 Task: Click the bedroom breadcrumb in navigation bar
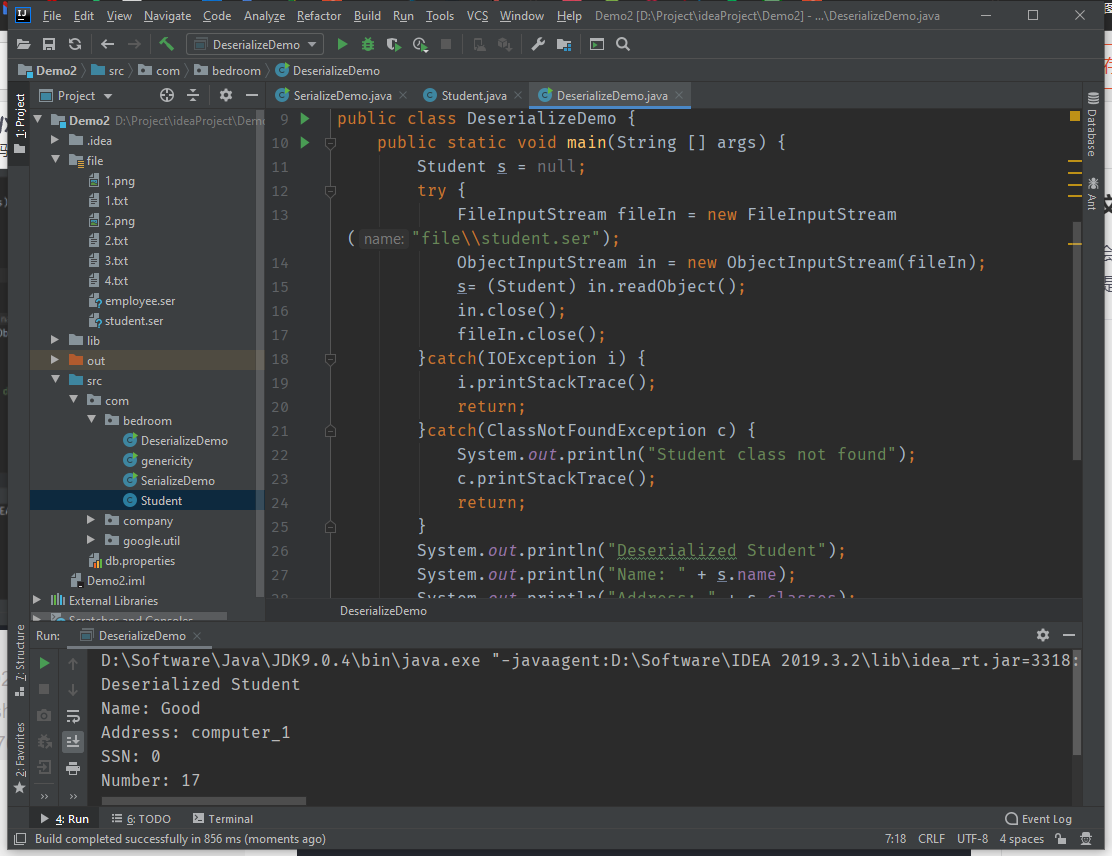(228, 70)
